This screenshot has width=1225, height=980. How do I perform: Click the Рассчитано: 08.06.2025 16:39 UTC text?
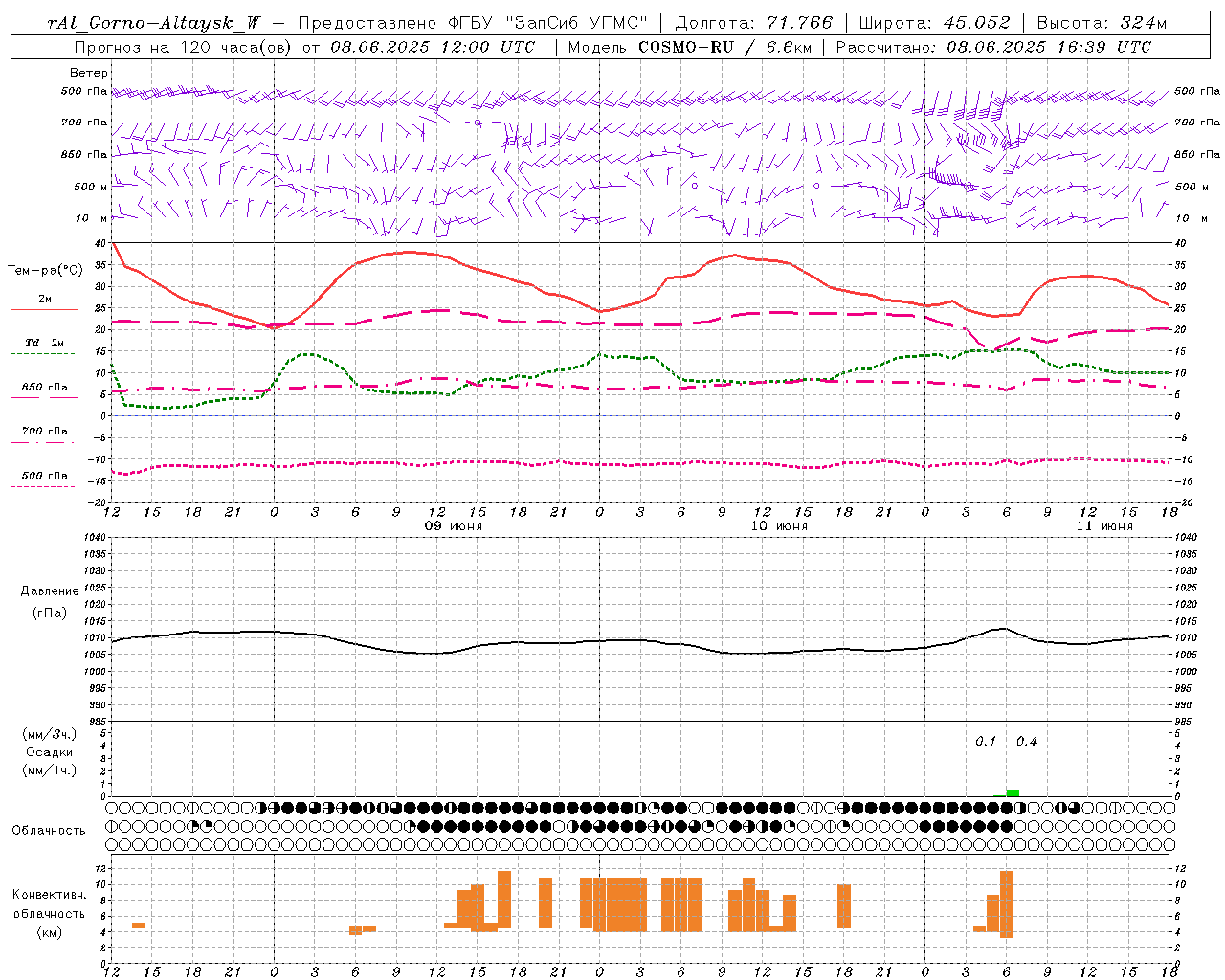[993, 47]
